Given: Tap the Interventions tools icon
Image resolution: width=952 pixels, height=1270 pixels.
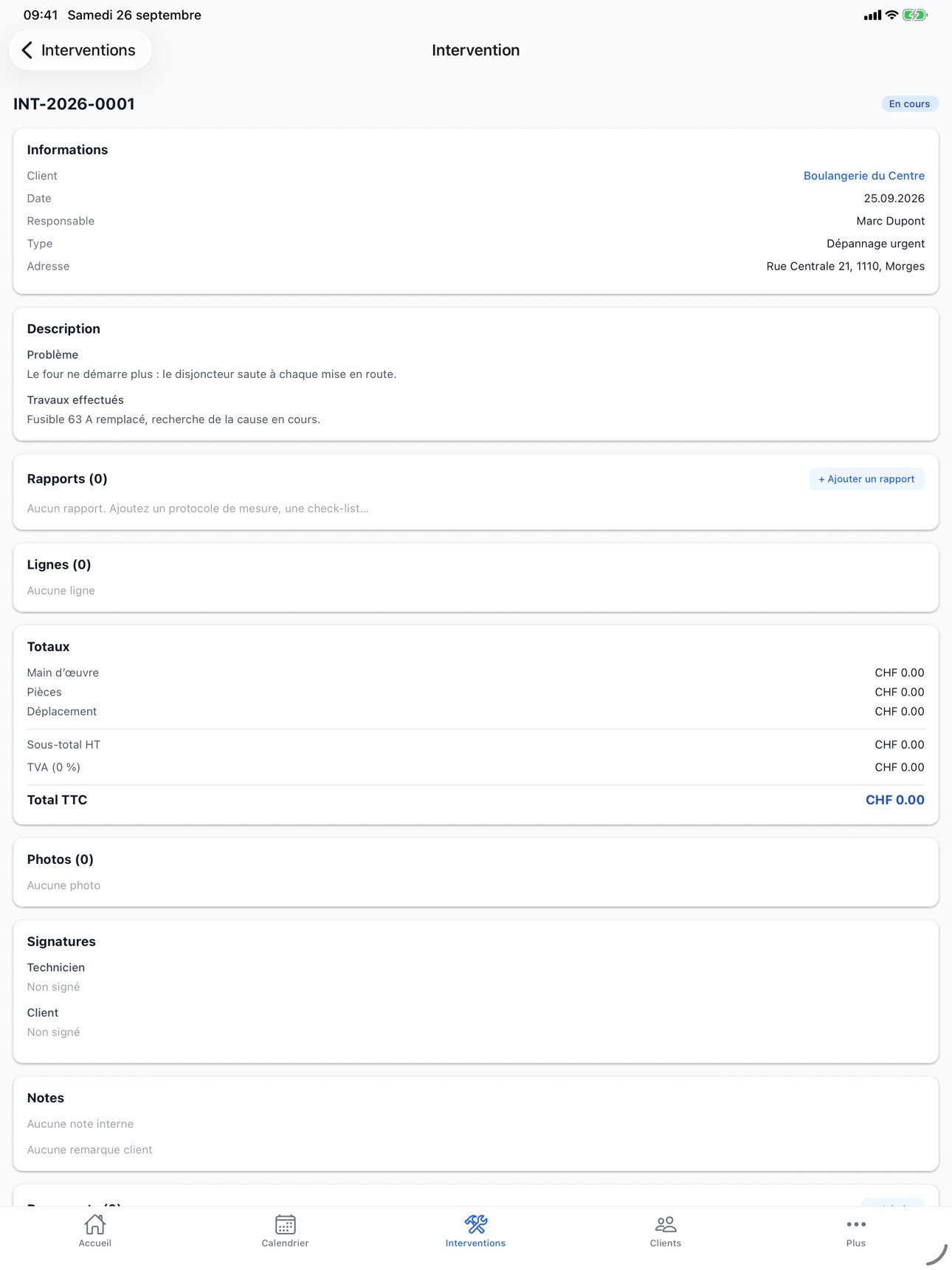Looking at the screenshot, I should click(475, 1224).
